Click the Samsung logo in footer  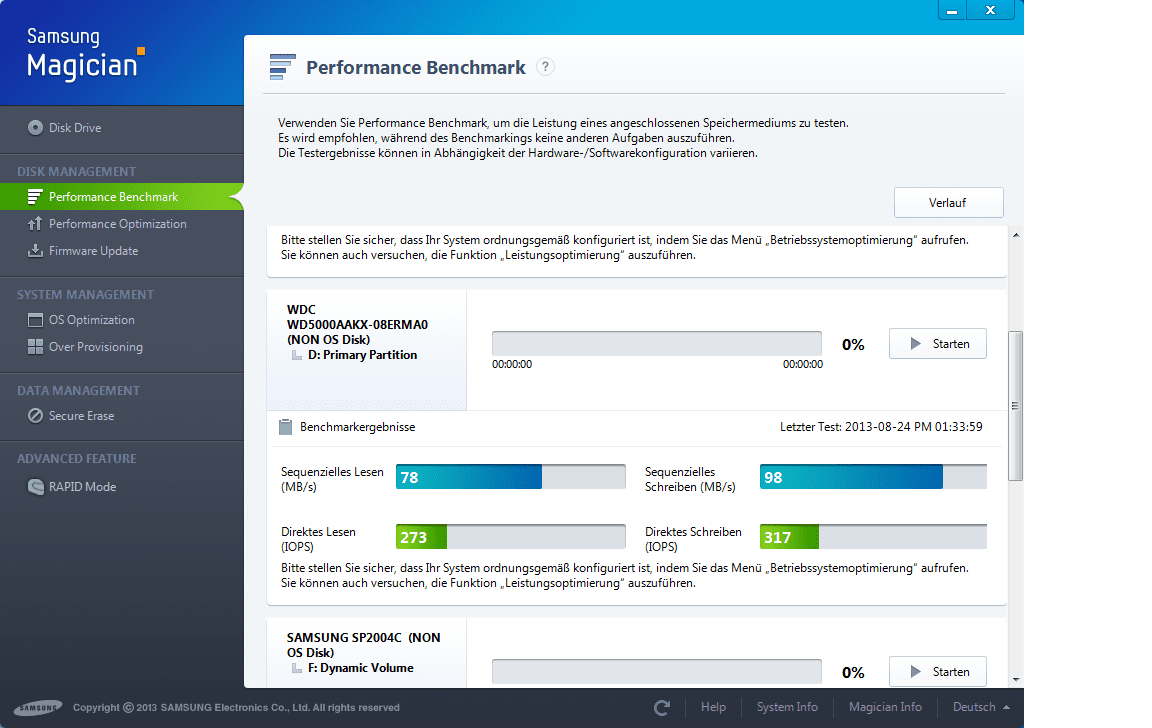click(x=38, y=707)
